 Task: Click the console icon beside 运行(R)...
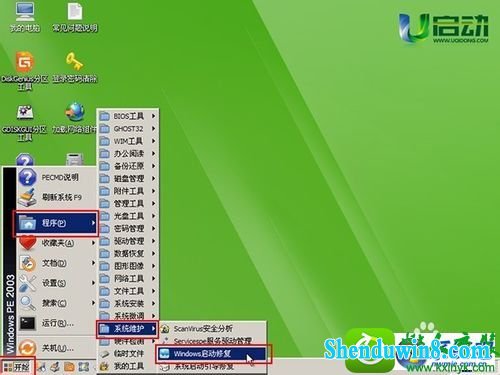[x=27, y=323]
